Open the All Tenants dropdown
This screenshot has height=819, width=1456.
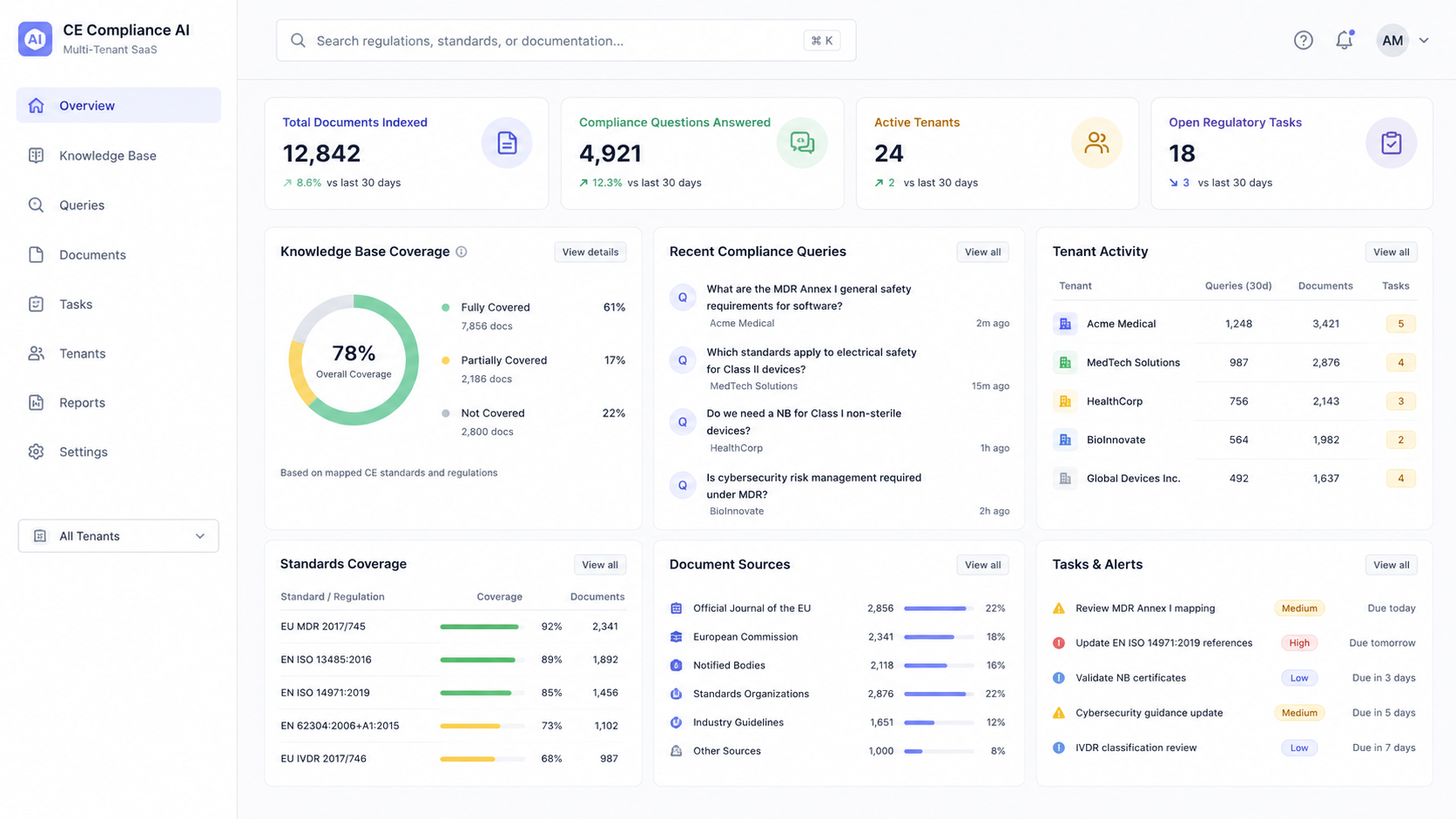(x=118, y=536)
